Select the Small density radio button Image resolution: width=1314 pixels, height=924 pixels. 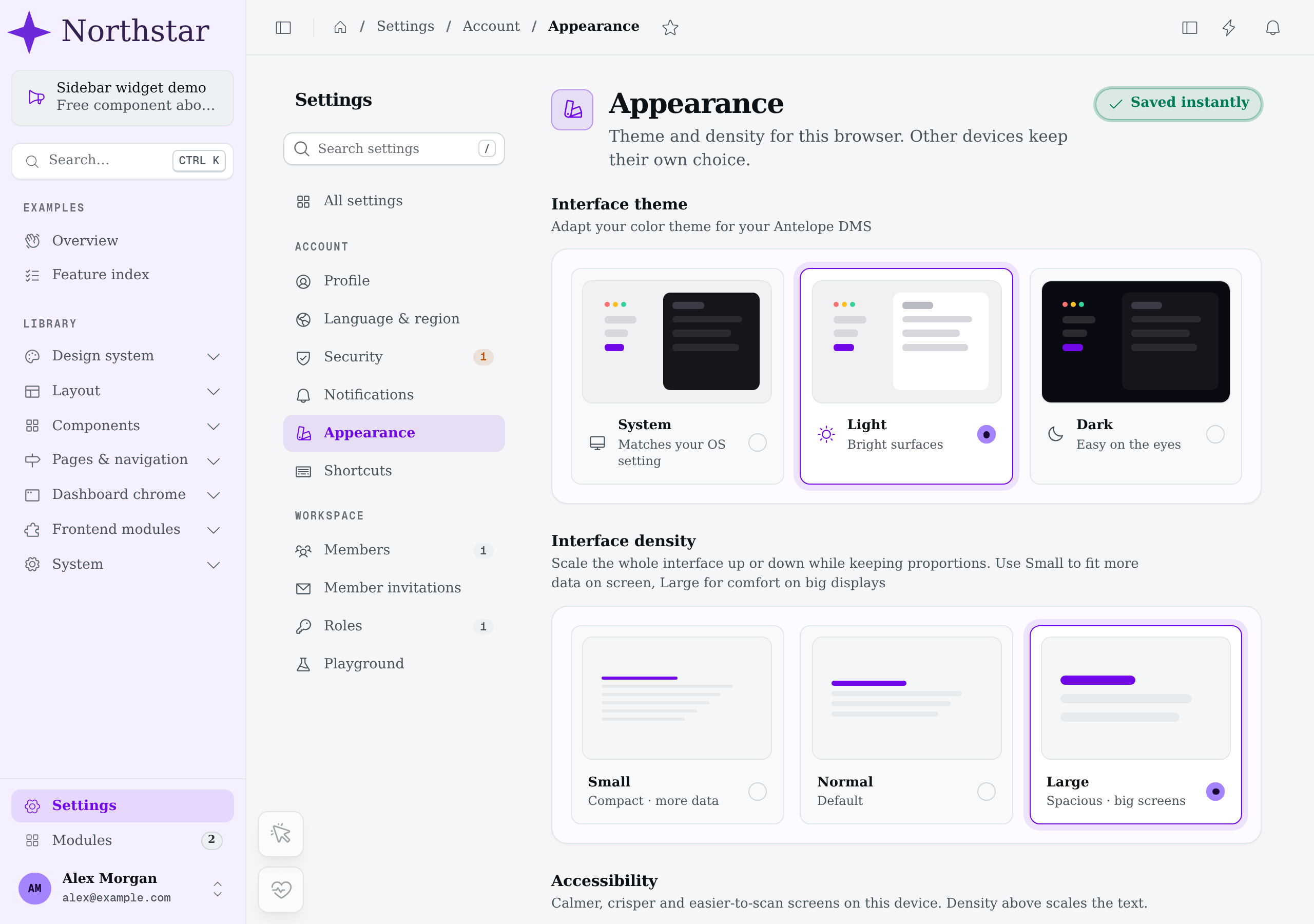[757, 791]
